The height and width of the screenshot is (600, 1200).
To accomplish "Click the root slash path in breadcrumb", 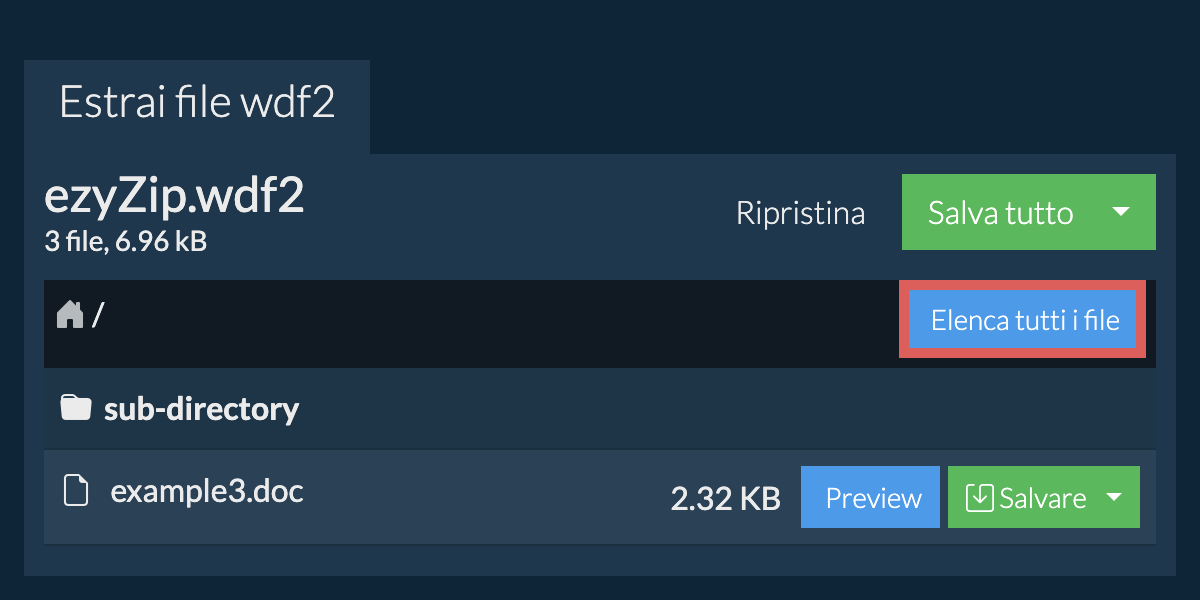I will click(98, 316).
